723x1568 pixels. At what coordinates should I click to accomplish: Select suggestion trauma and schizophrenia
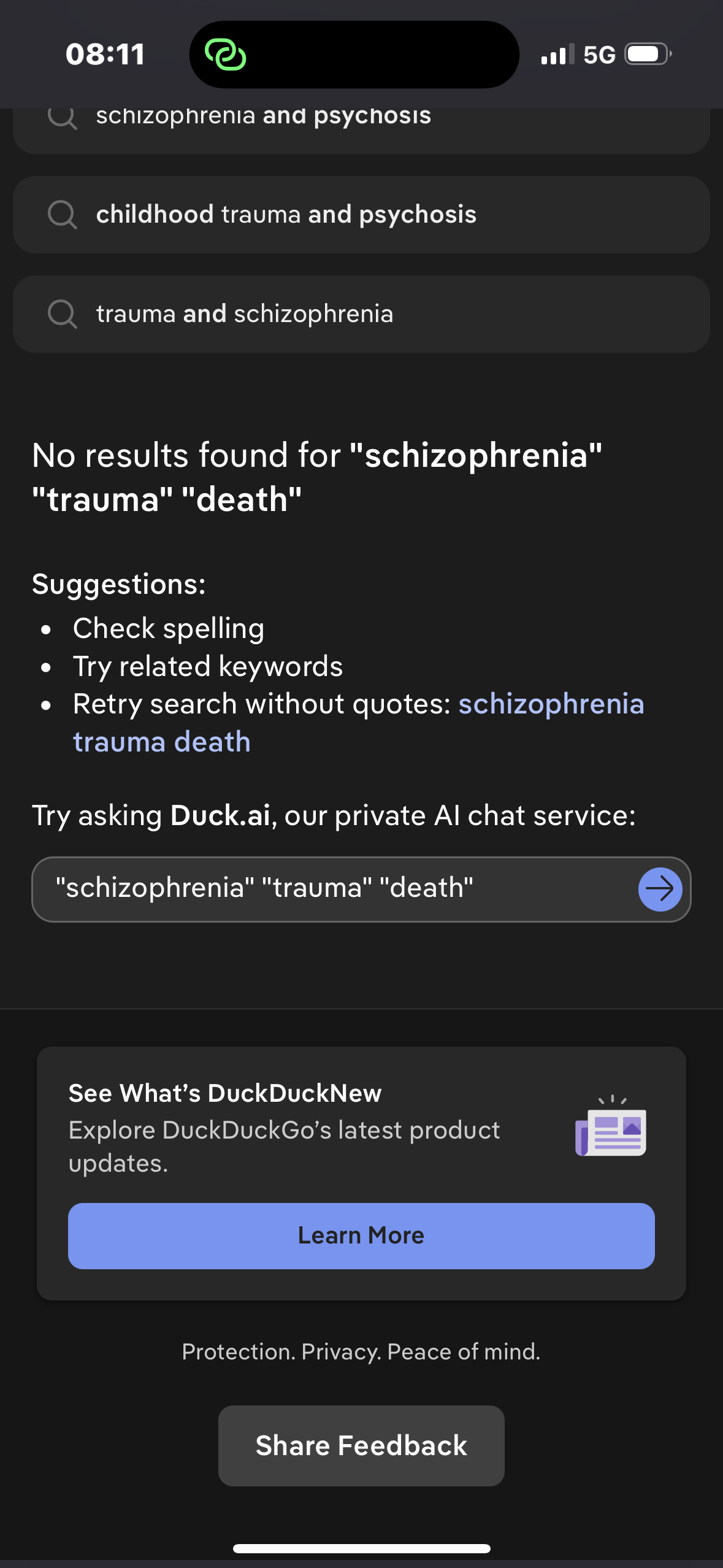click(245, 314)
